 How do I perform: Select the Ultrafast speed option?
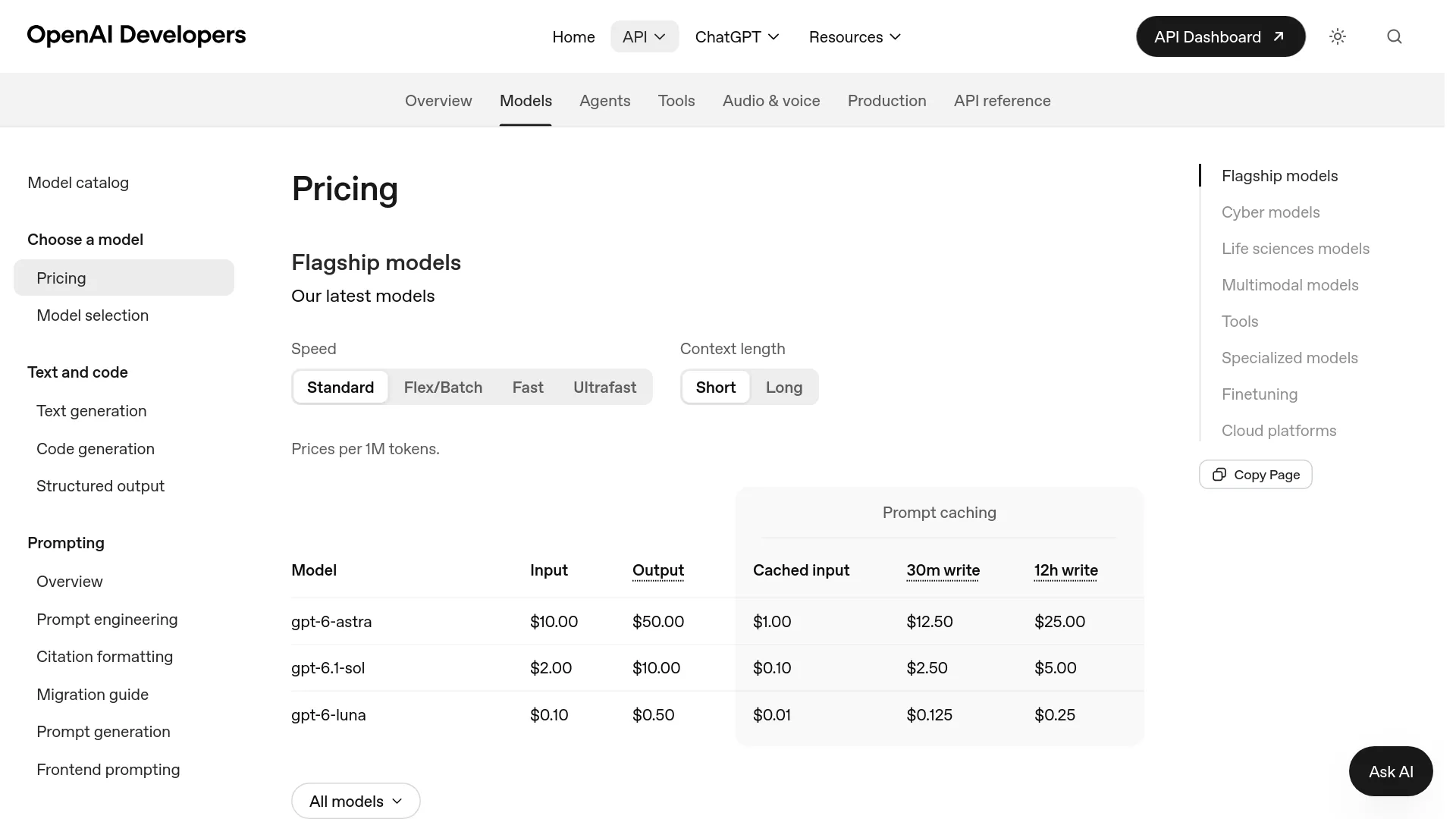604,387
